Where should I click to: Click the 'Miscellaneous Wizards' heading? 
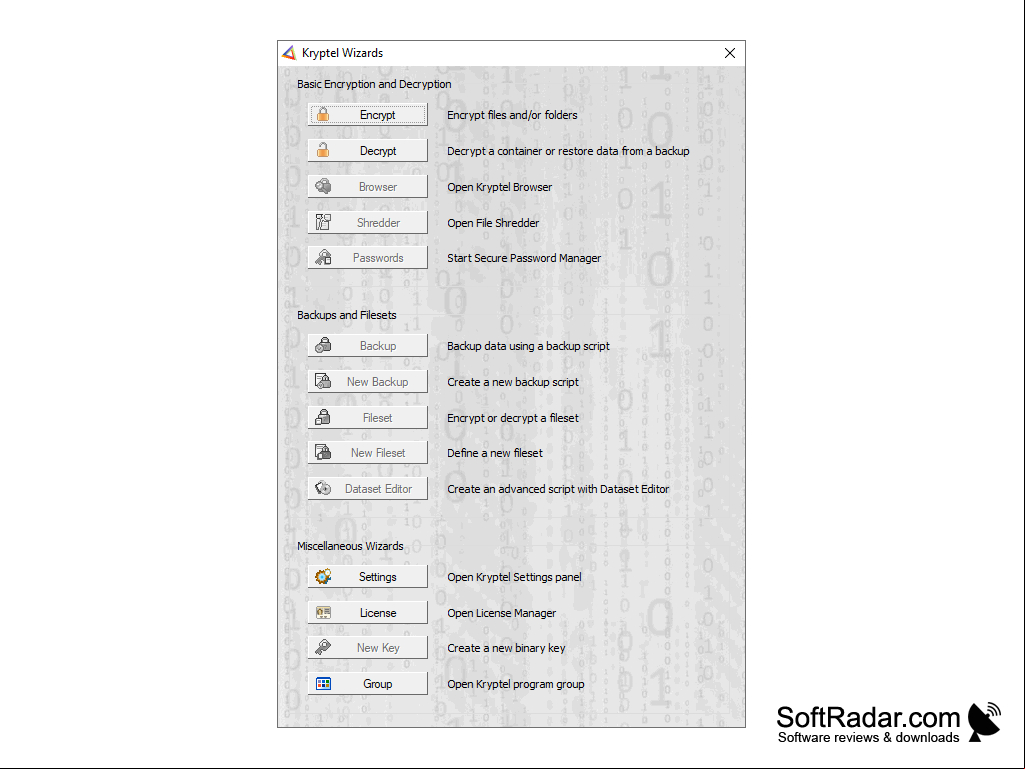point(350,546)
